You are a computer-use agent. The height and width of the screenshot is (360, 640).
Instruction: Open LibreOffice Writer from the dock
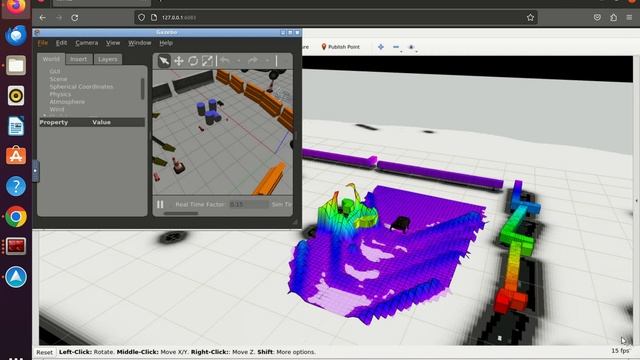pos(16,126)
